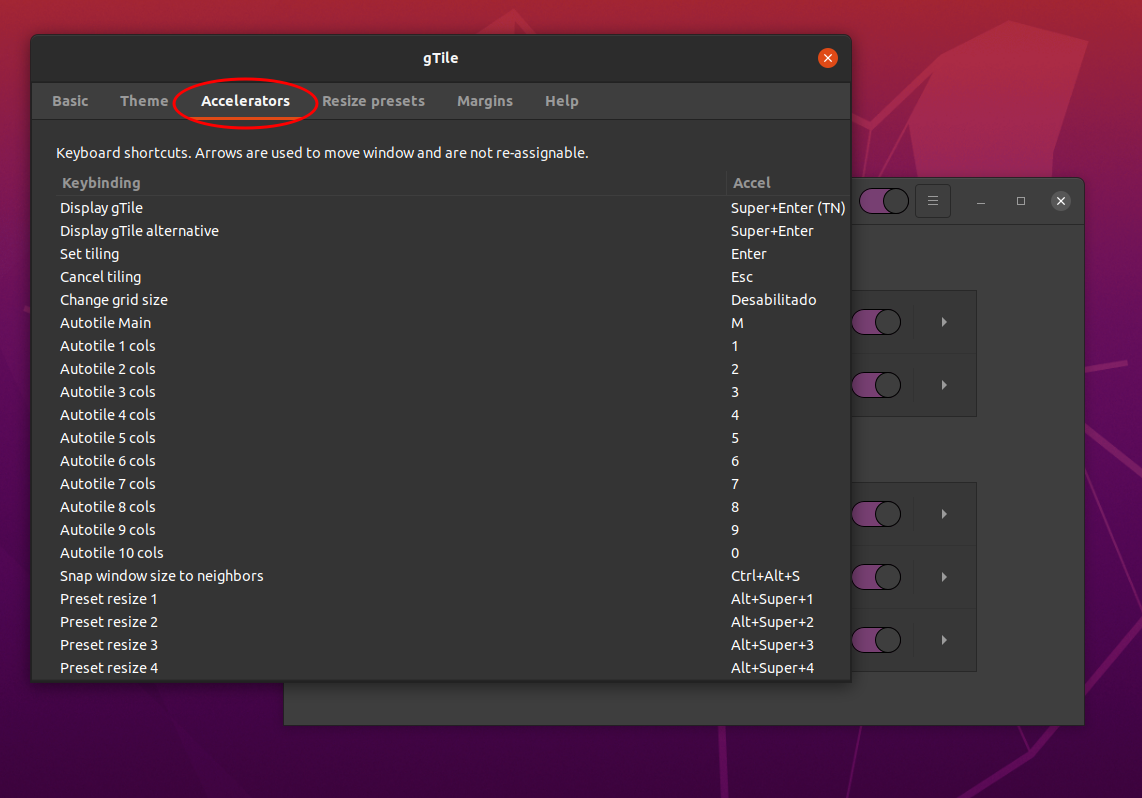Screen dimensions: 1142x798
Task: Toggle off the first extension switch
Action: 877,322
